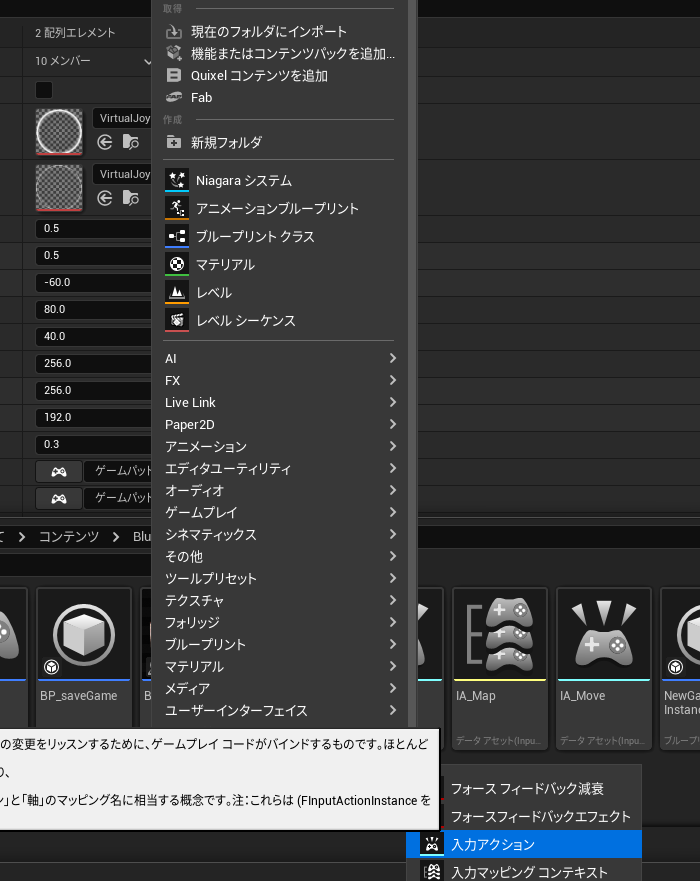Select the Niagara システム icon
The width and height of the screenshot is (700, 881).
(177, 180)
